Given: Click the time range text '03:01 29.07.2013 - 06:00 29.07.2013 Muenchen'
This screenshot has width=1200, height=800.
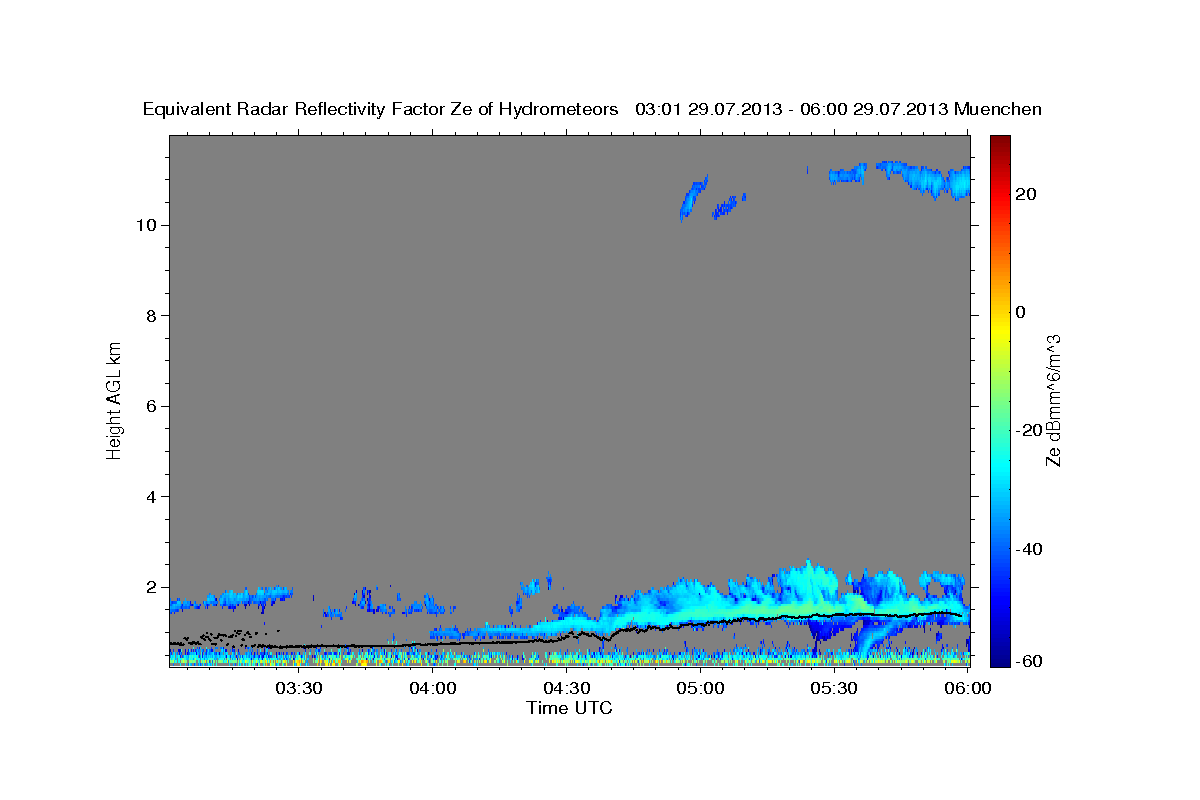Looking at the screenshot, I should (839, 109).
